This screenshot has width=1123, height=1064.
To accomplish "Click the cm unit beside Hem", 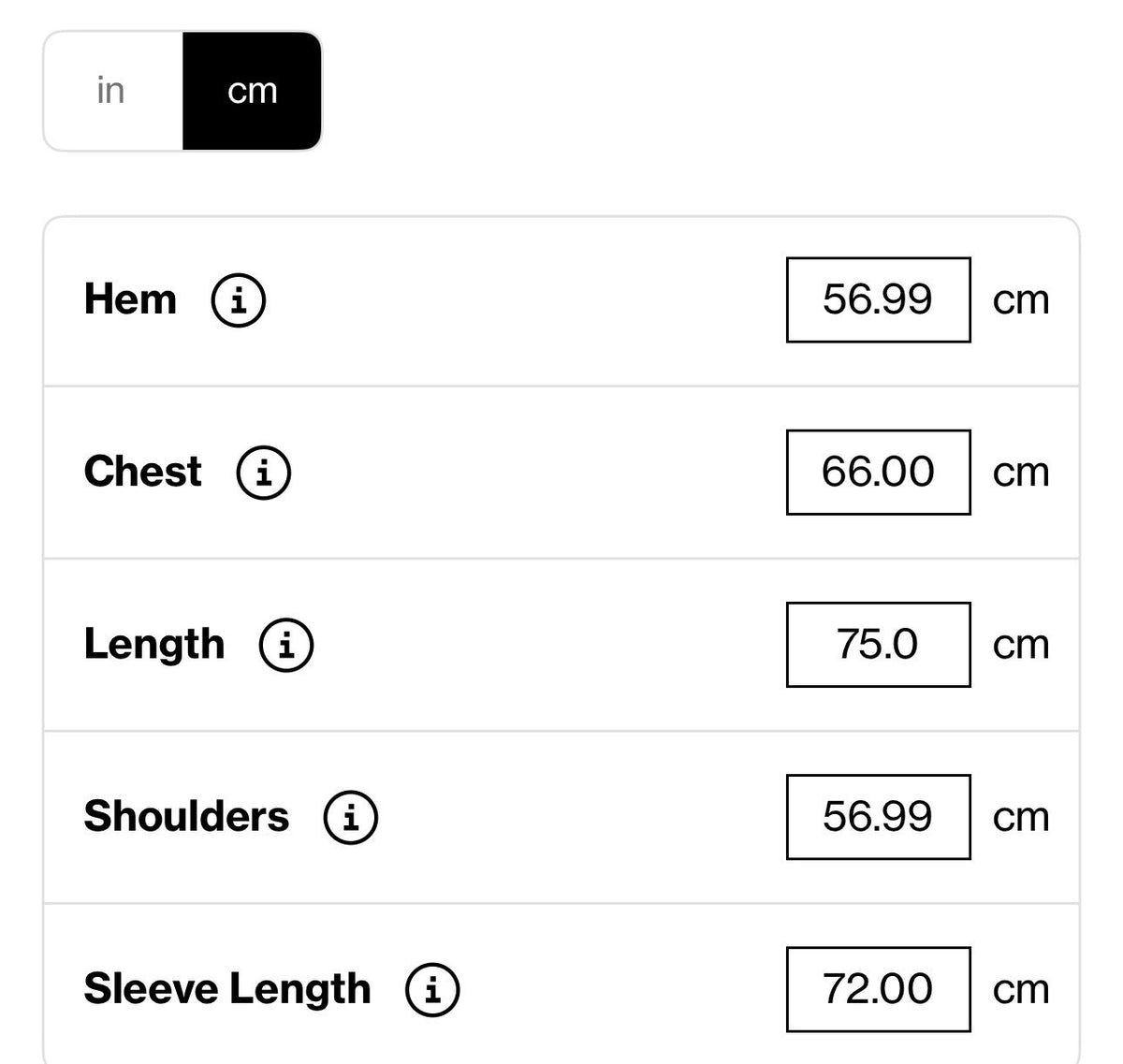I will click(x=1021, y=300).
